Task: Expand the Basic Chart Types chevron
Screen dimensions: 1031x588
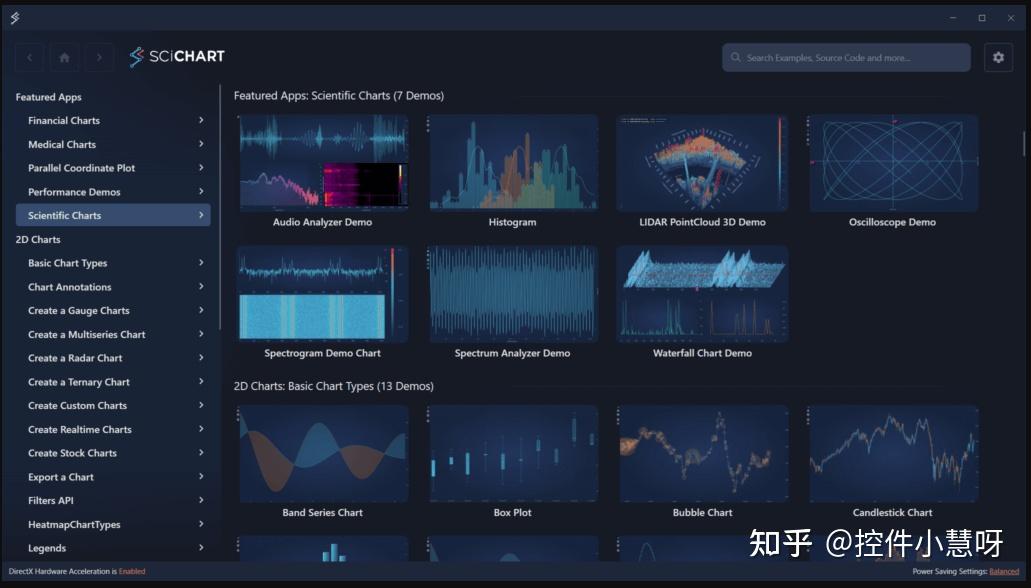Action: click(x=201, y=263)
